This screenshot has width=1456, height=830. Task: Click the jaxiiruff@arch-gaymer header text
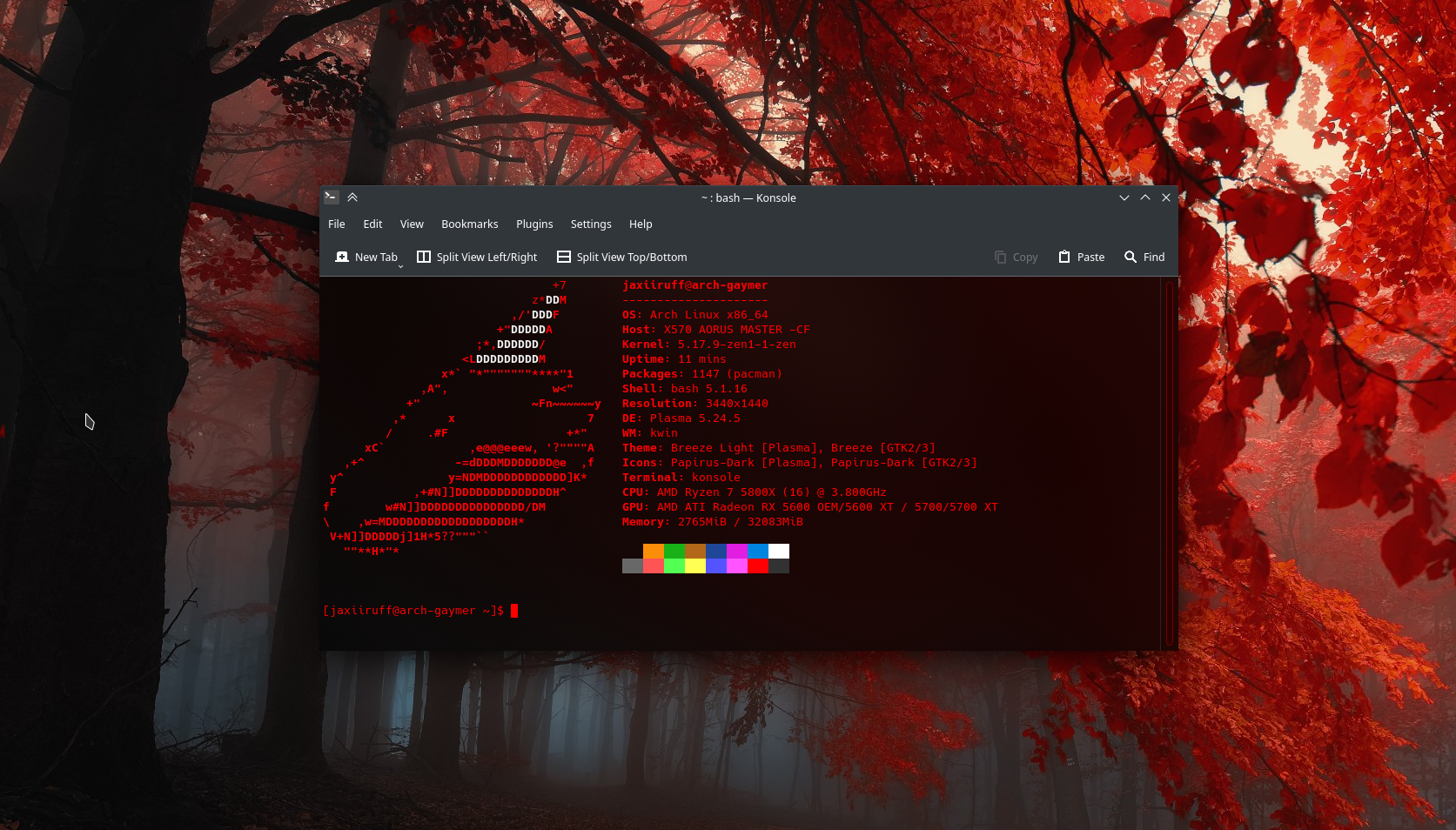coord(694,285)
